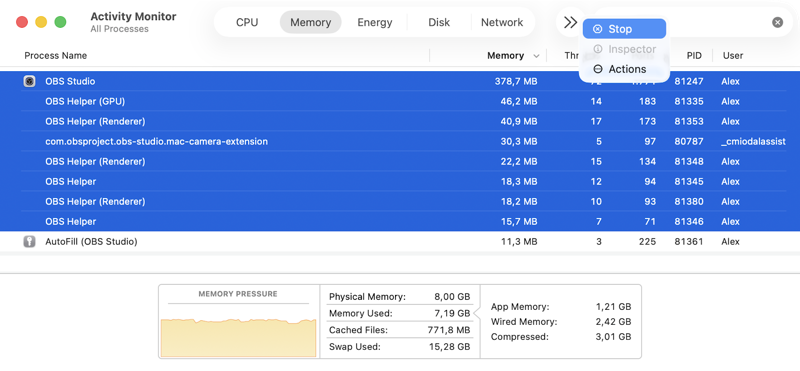Screen dimensions: 800x371
Task: Clear the search field with the X icon
Action: pos(777,22)
